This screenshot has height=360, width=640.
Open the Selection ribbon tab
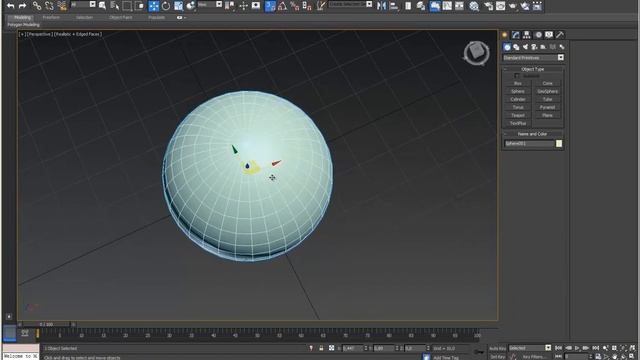84,18
